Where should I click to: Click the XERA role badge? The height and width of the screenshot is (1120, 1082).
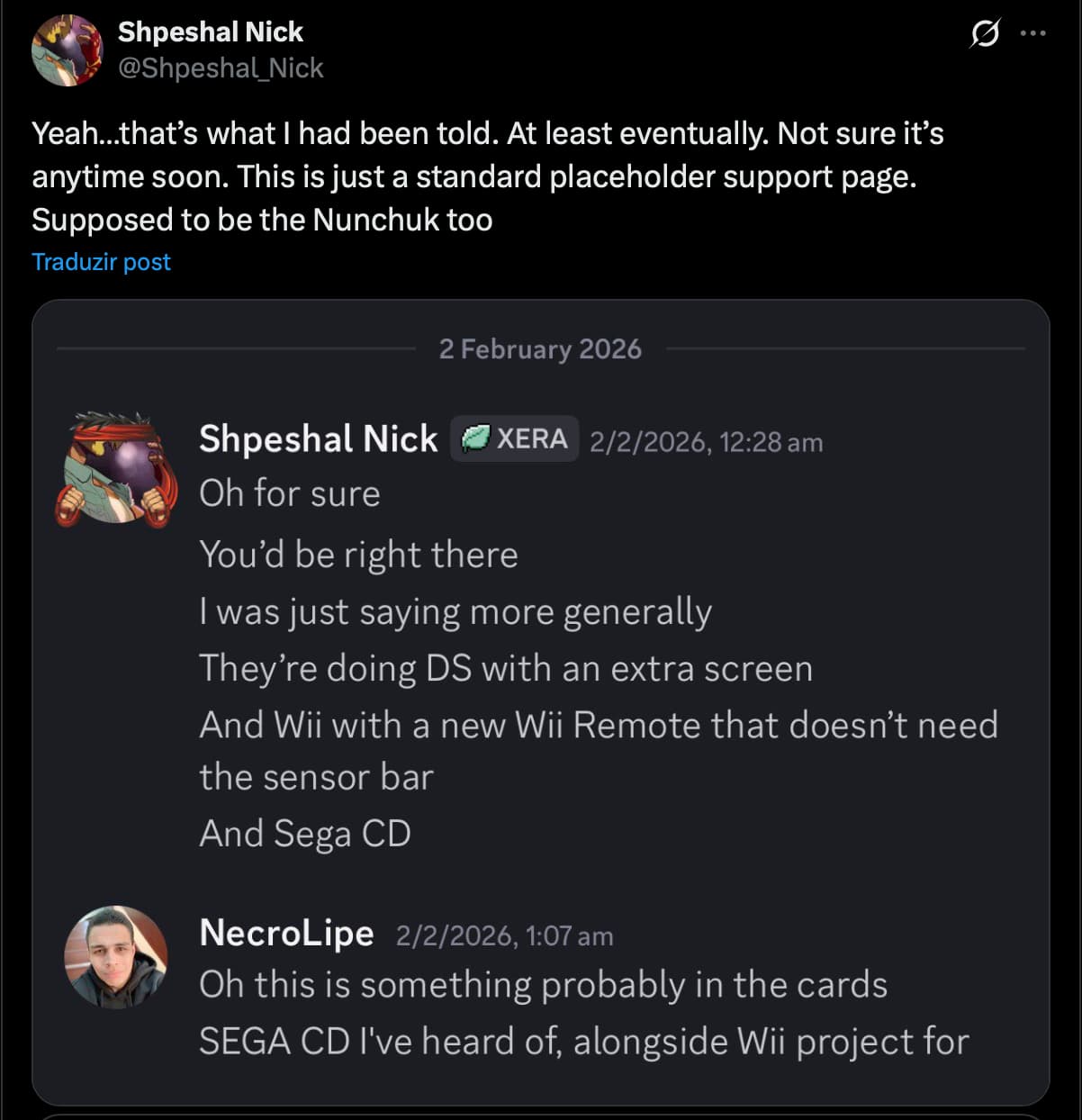pos(513,439)
